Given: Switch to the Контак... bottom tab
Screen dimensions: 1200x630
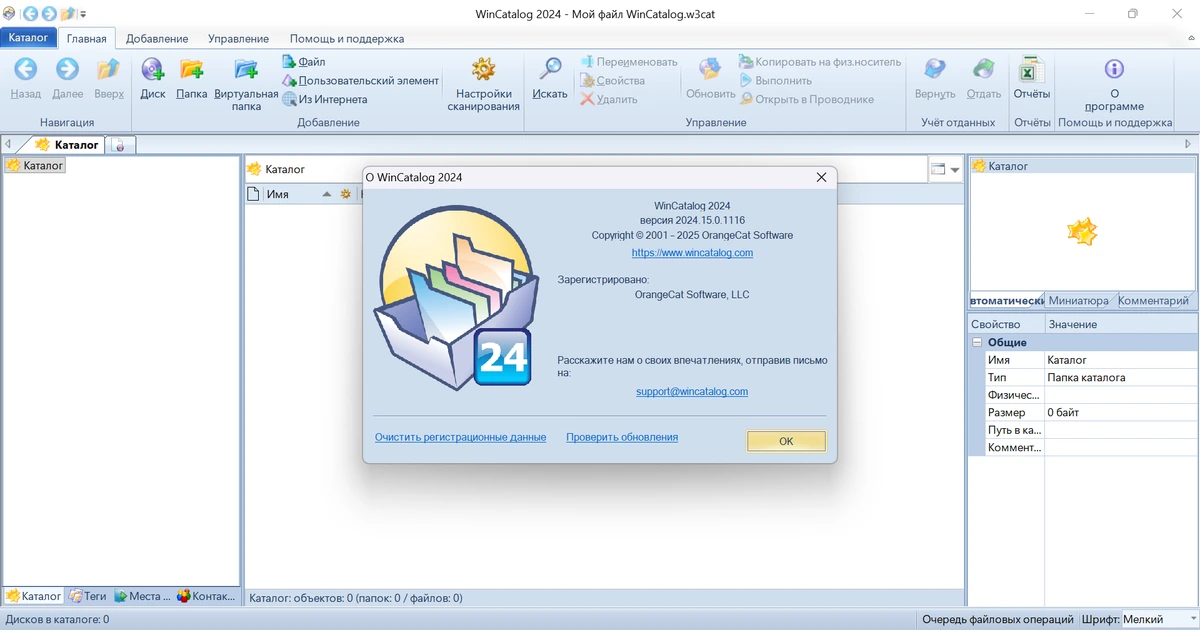Looking at the screenshot, I should (x=206, y=596).
